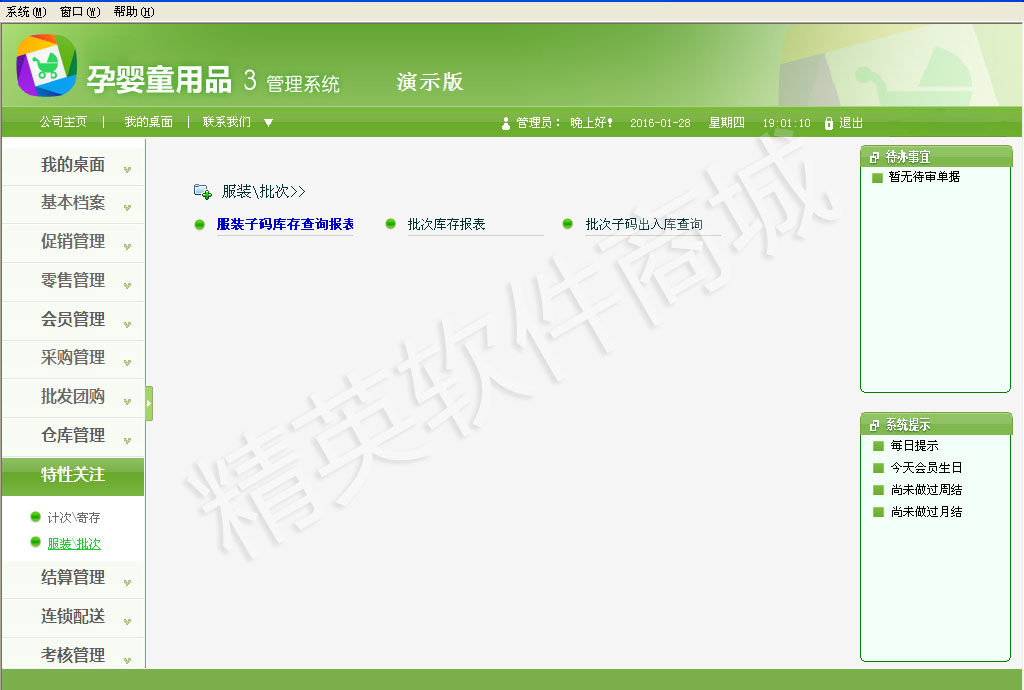The image size is (1024, 690).
Task: Open the 窗口(W) menu
Action: 80,12
